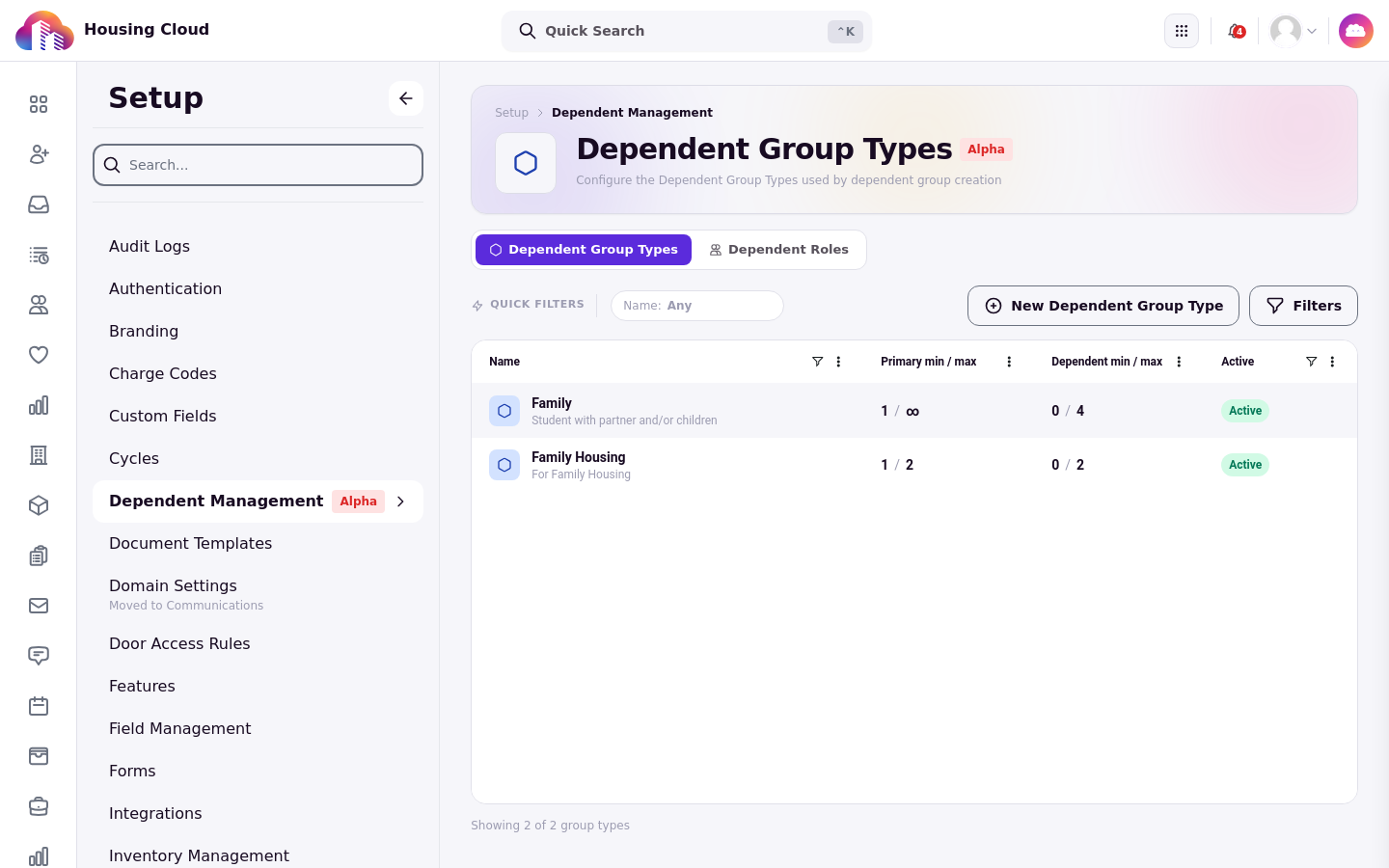The height and width of the screenshot is (868, 1389).
Task: Open the list with clock icon
Action: point(39,255)
